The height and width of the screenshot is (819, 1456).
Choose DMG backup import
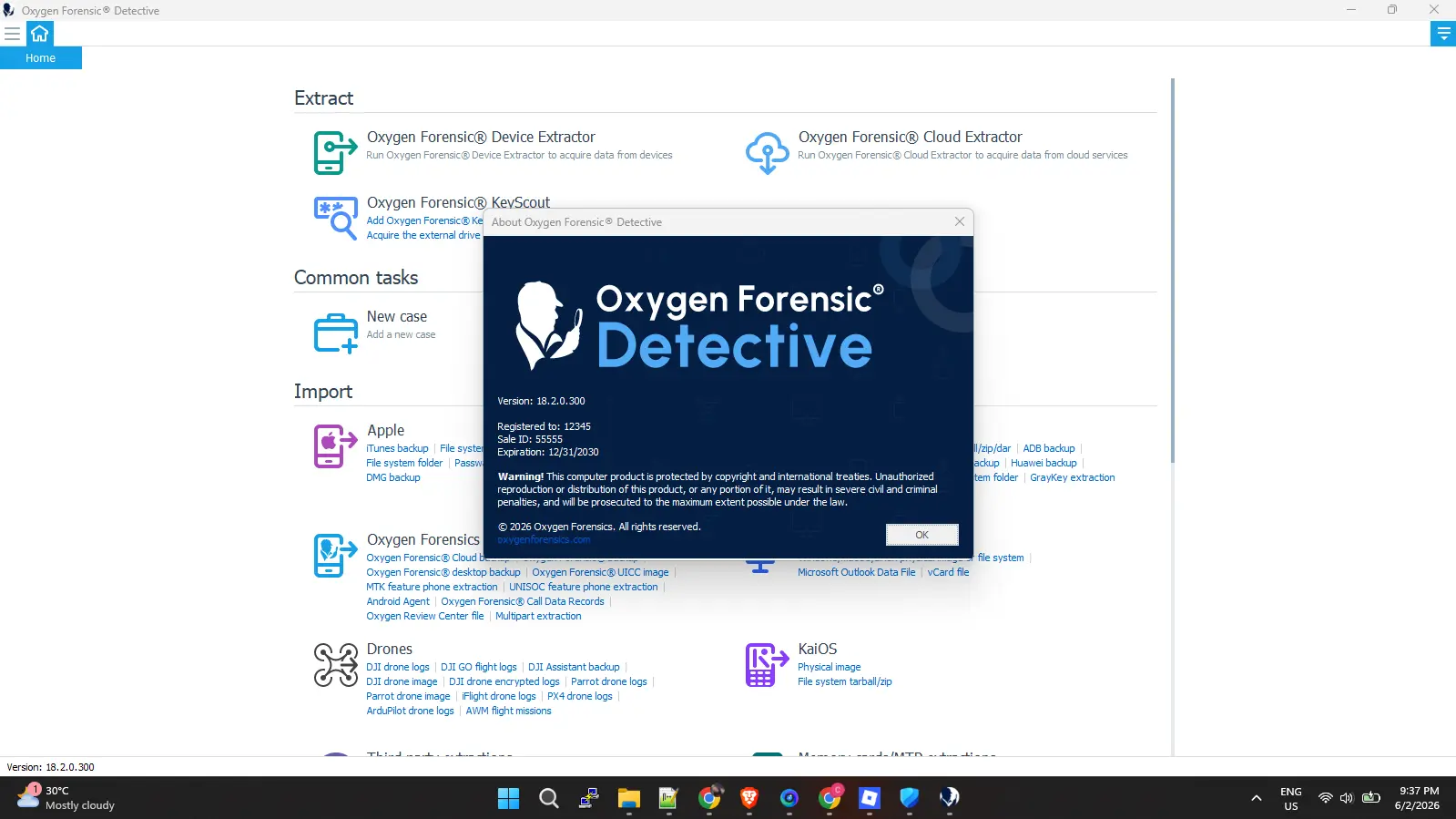(393, 477)
